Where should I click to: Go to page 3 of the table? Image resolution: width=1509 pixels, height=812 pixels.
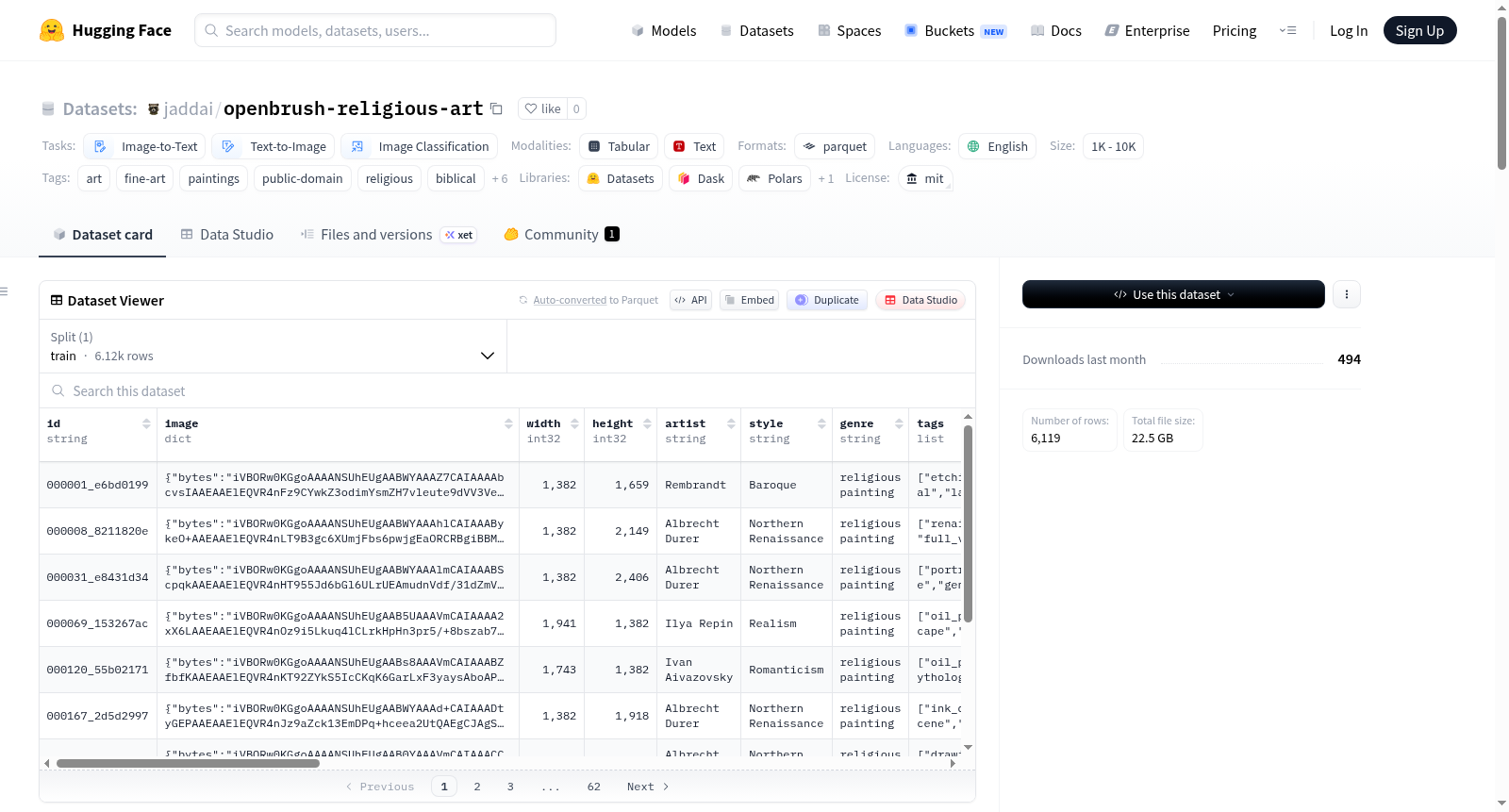[510, 787]
